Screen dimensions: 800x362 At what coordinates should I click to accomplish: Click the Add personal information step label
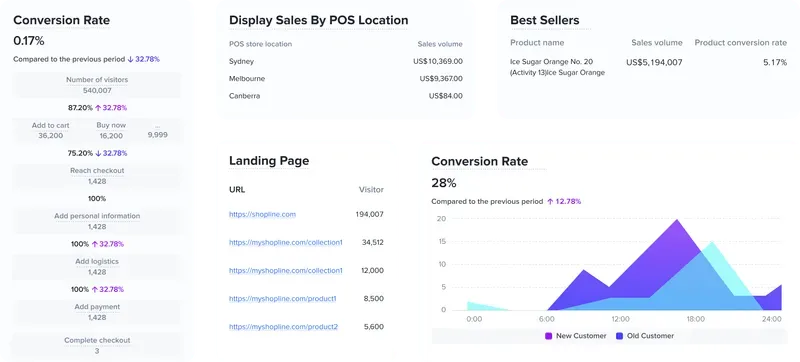pos(97,216)
